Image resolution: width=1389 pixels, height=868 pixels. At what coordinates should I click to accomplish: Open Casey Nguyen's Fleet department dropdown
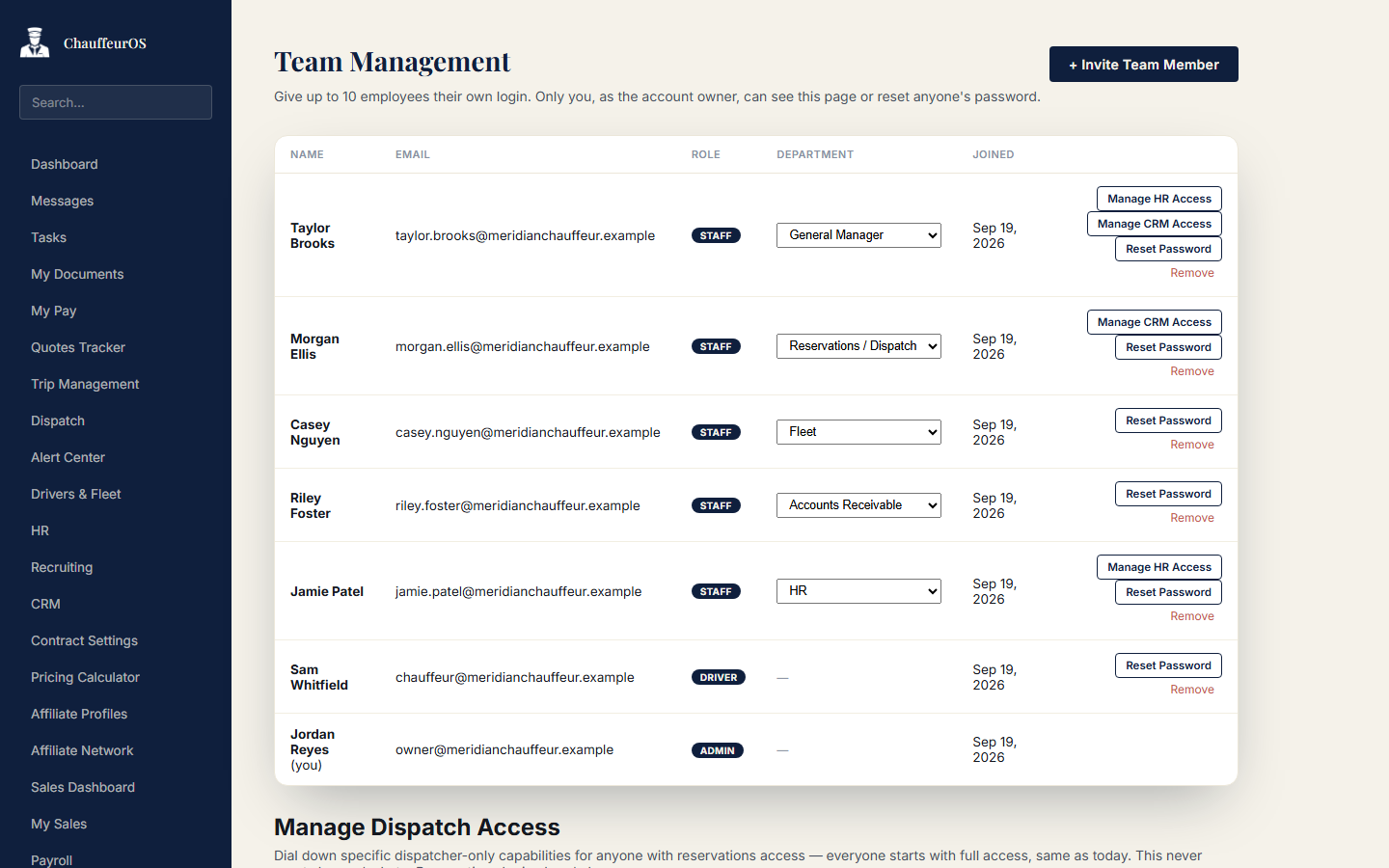click(x=858, y=432)
